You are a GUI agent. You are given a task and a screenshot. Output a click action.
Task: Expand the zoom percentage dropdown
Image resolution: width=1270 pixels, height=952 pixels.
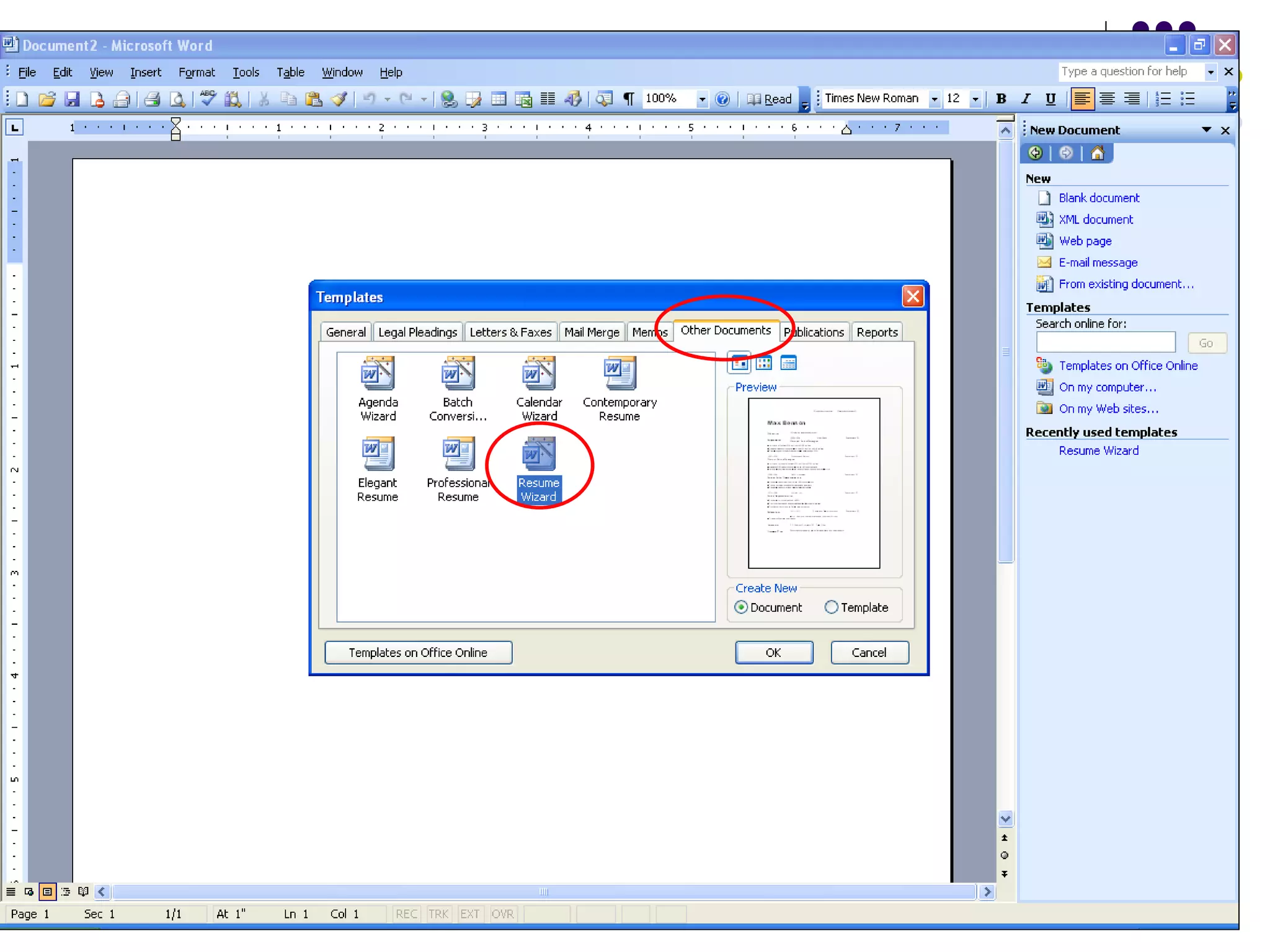(x=702, y=99)
